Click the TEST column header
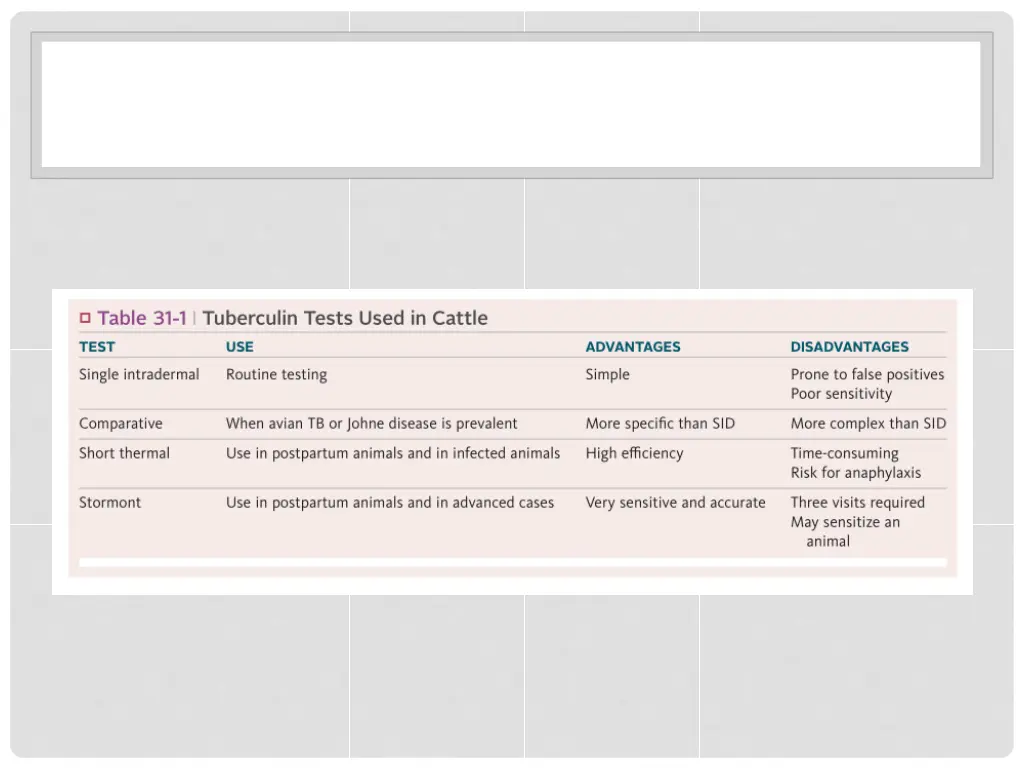Viewport: 1024px width, 768px height. click(x=97, y=347)
